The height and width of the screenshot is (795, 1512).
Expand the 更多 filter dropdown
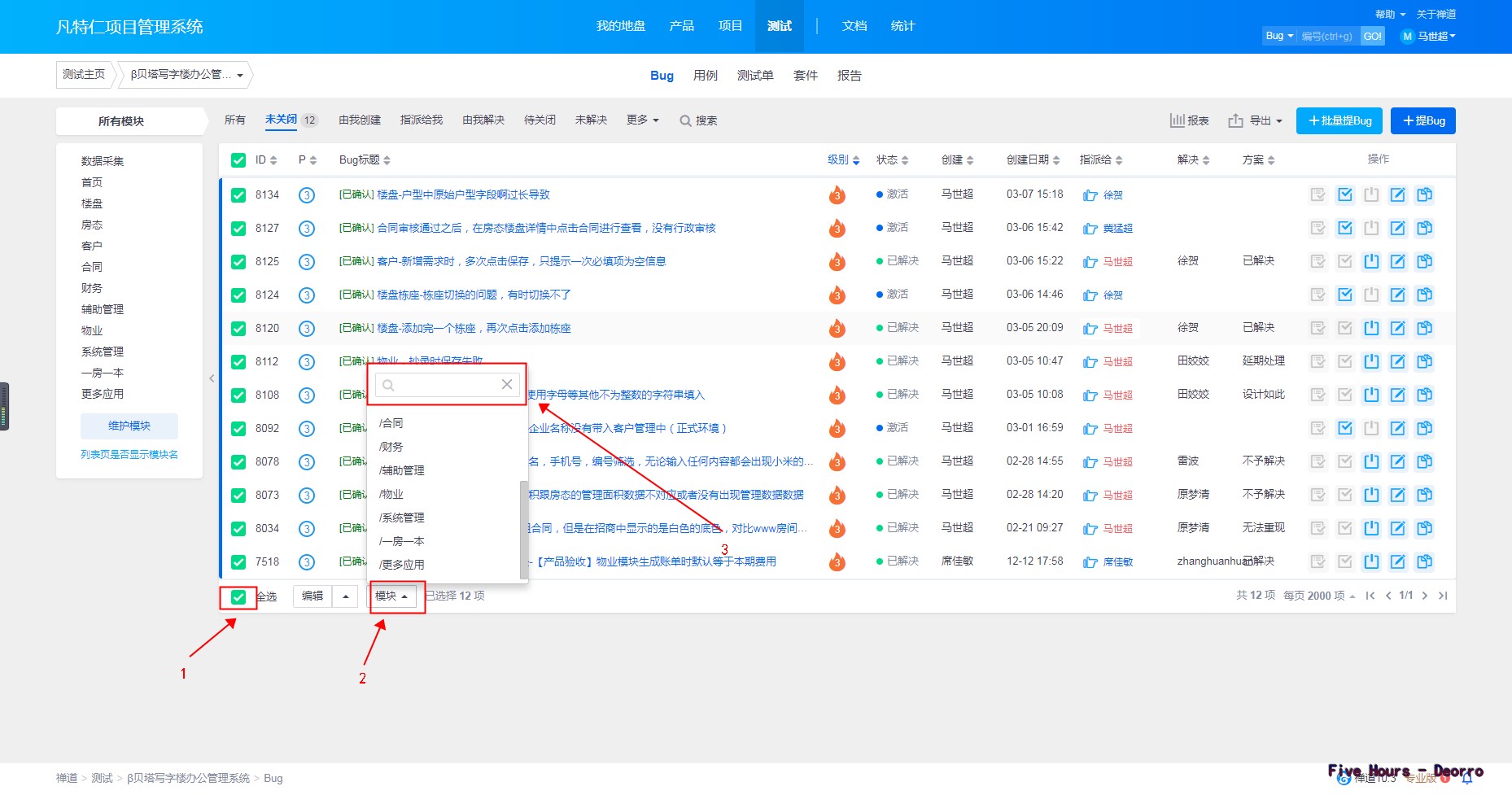pyautogui.click(x=642, y=120)
